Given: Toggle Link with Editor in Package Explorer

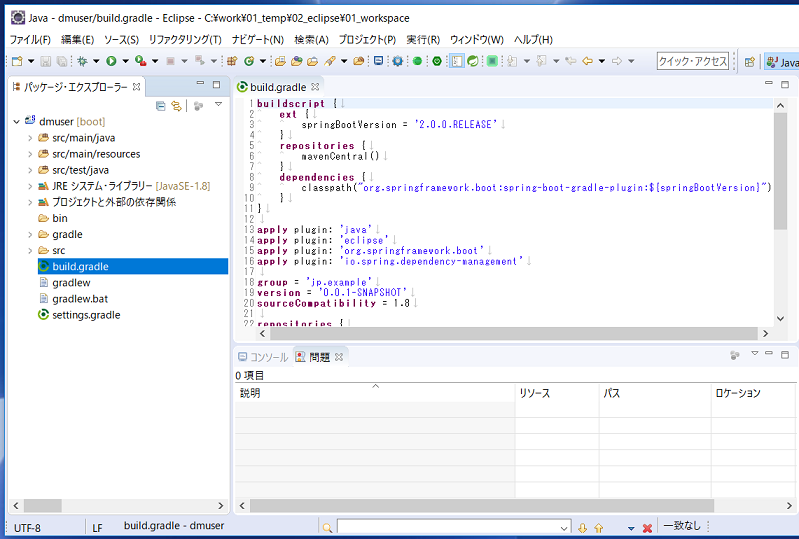Looking at the screenshot, I should point(176,106).
